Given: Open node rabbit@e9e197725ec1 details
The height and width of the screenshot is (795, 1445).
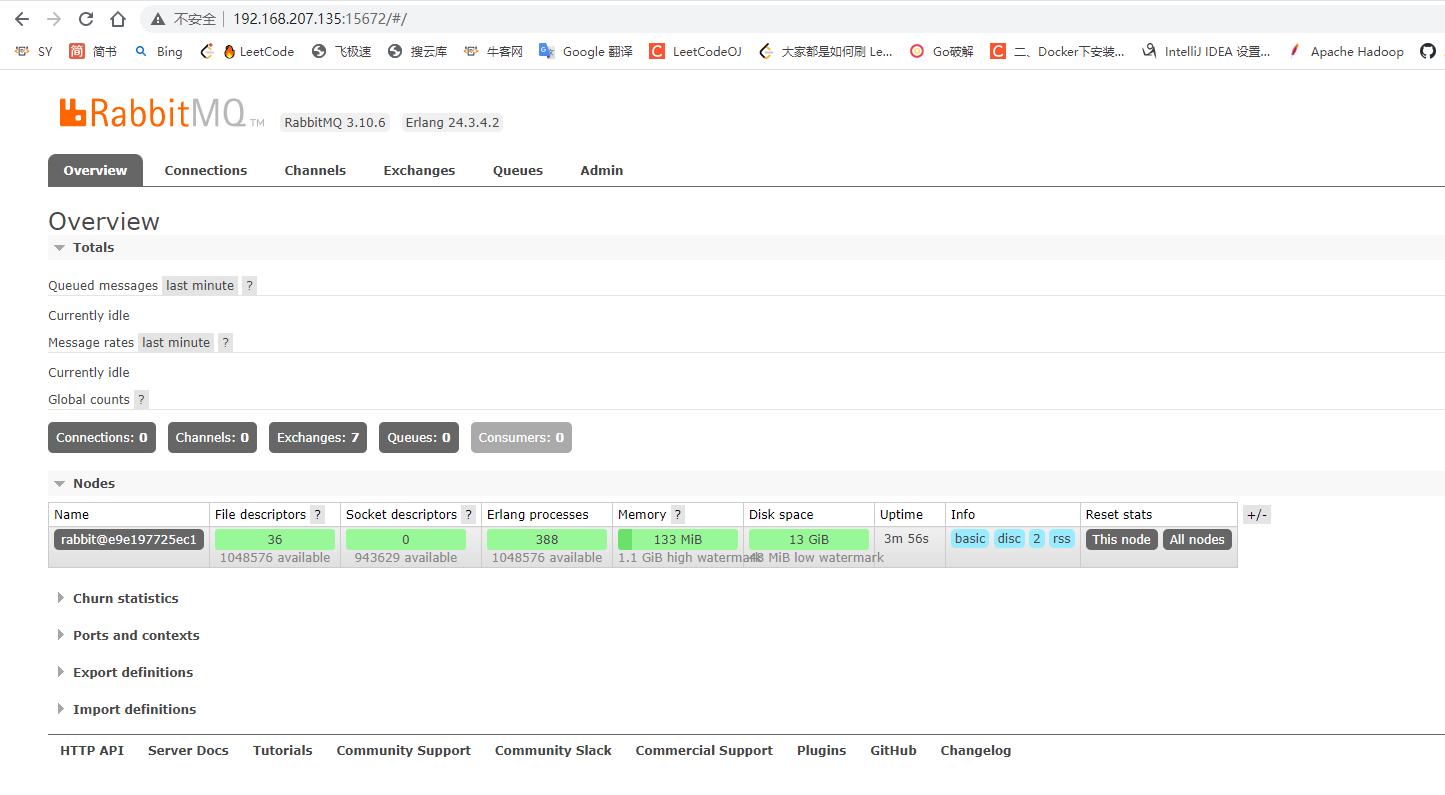Looking at the screenshot, I should coord(129,539).
